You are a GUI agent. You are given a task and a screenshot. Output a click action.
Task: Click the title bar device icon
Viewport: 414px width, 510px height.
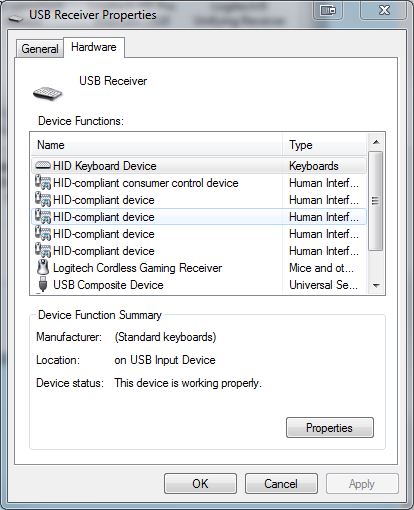16,18
